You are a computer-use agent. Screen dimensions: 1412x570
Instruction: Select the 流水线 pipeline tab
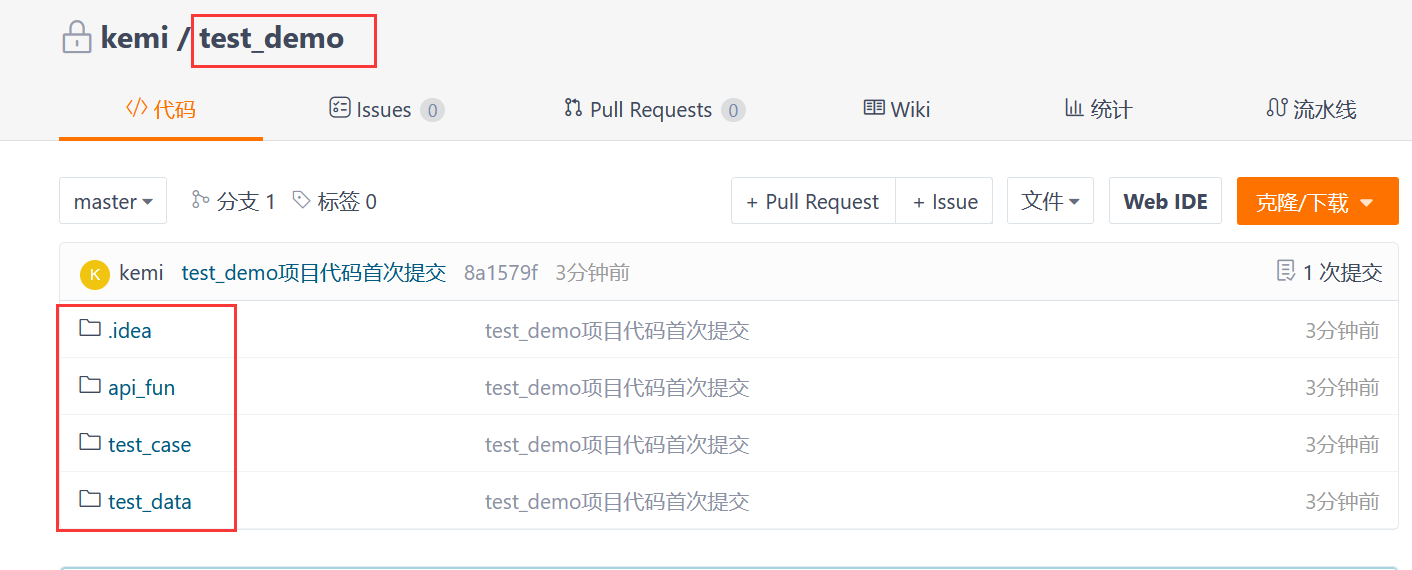pyautogui.click(x=1311, y=110)
